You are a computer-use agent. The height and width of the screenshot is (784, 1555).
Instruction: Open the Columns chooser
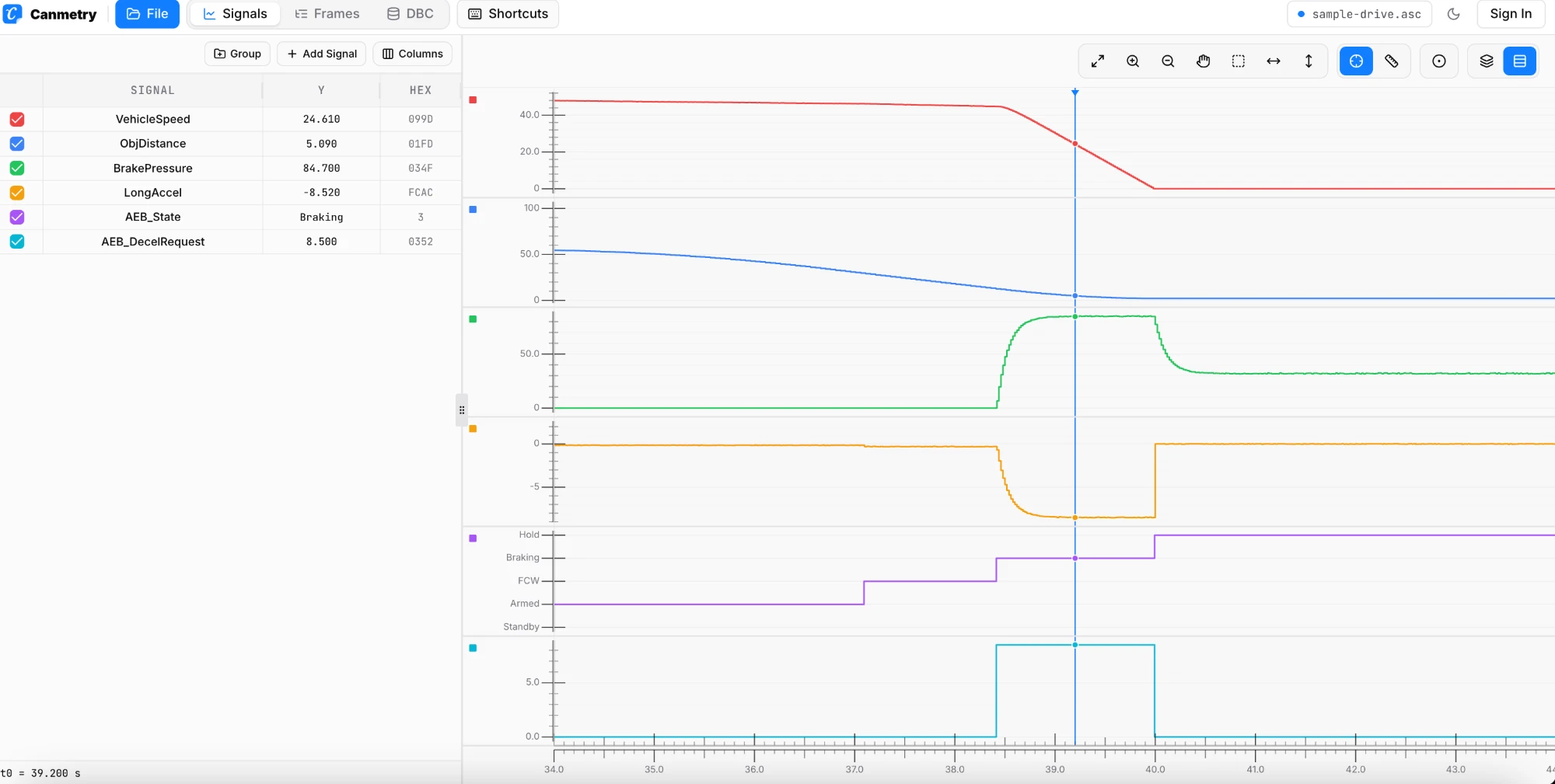pyautogui.click(x=412, y=54)
